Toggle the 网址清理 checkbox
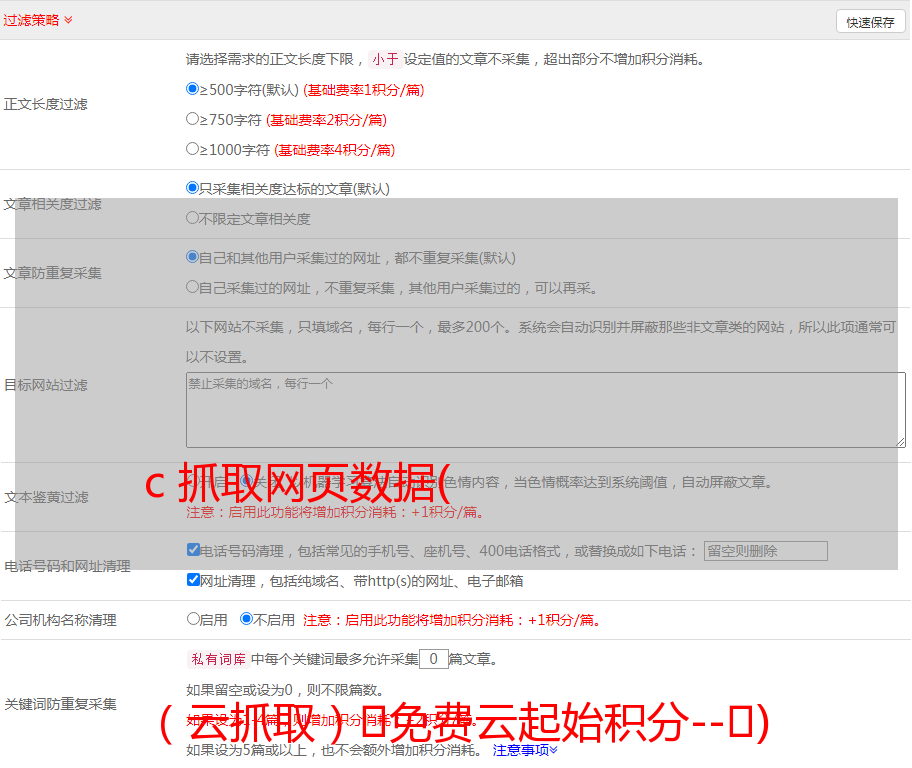The width and height of the screenshot is (912, 768). 193,580
